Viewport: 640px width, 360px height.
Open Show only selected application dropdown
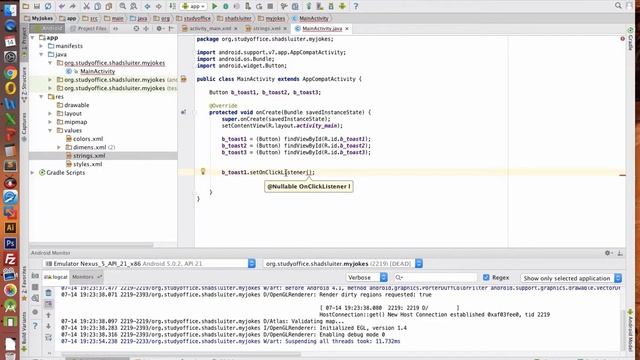[x=571, y=278]
